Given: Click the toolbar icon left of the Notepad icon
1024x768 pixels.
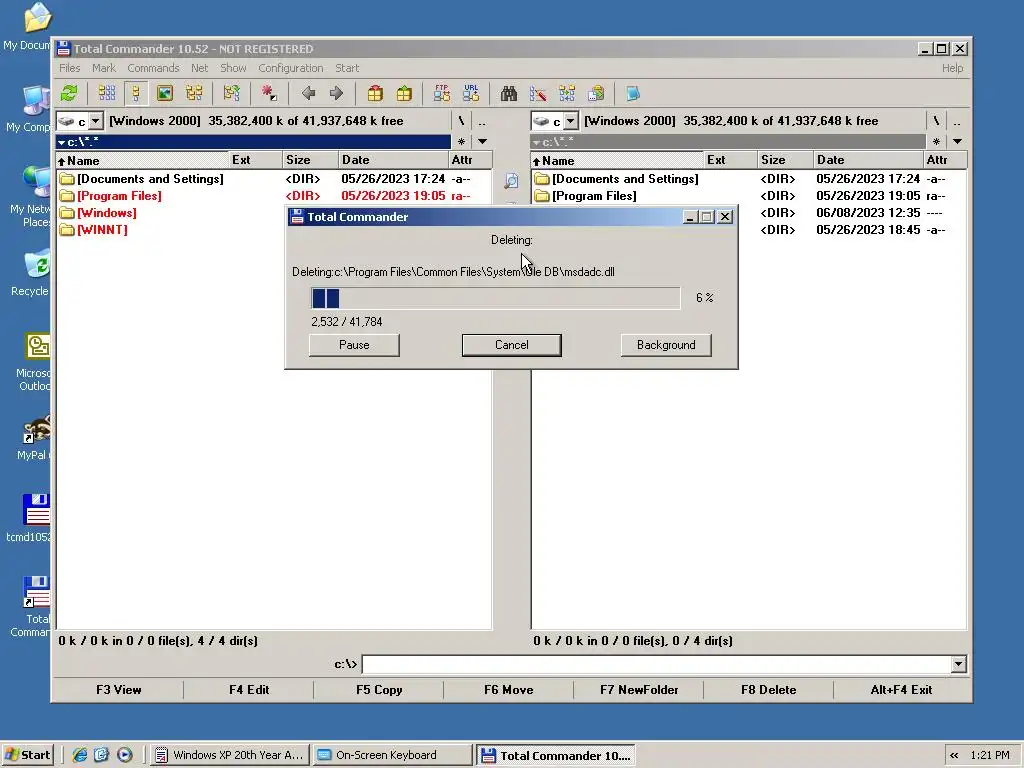Looking at the screenshot, I should (596, 93).
